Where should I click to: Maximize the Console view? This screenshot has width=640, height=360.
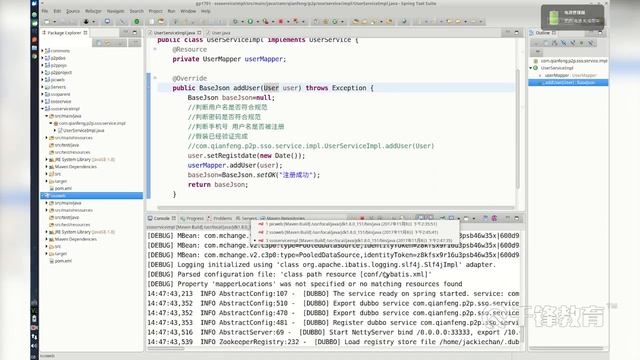click(516, 218)
